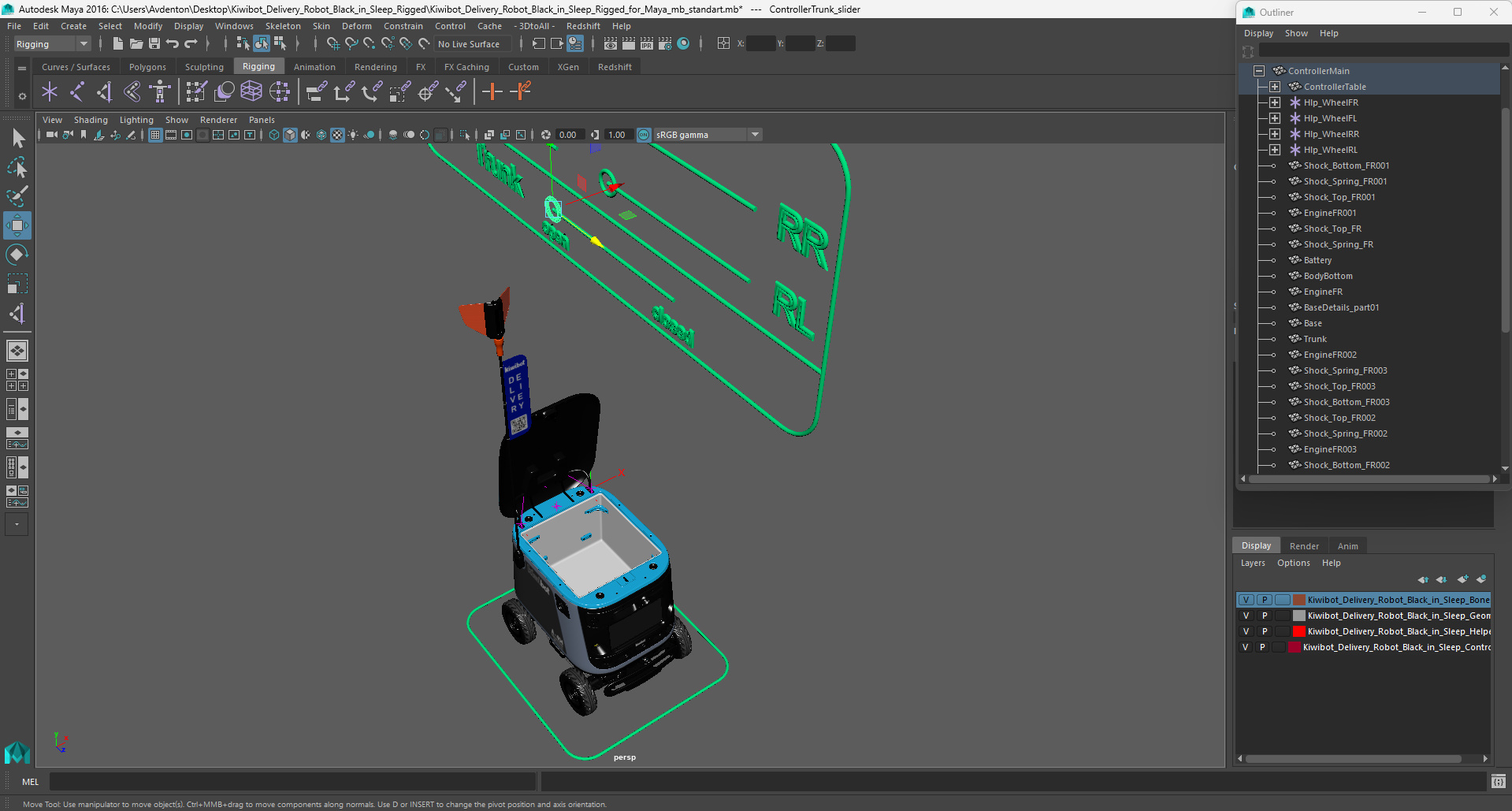Toggle visibility V of the Geom layer
The image size is (1512, 811).
[x=1246, y=616]
